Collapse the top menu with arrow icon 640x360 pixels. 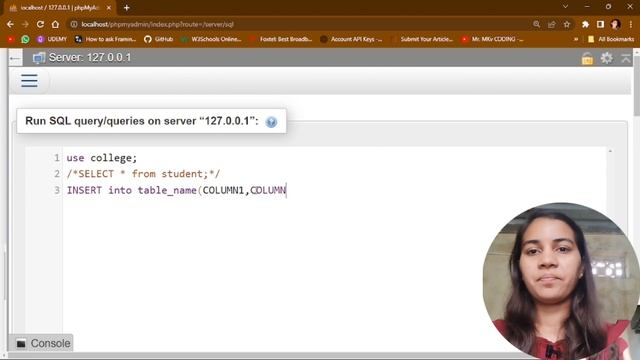click(x=626, y=58)
